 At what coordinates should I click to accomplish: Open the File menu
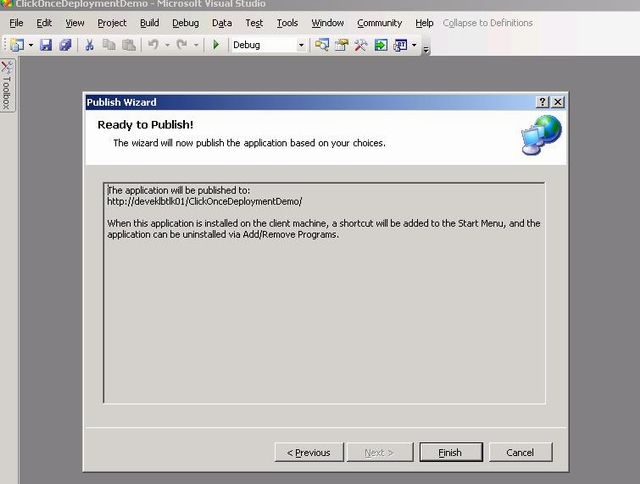pos(16,23)
